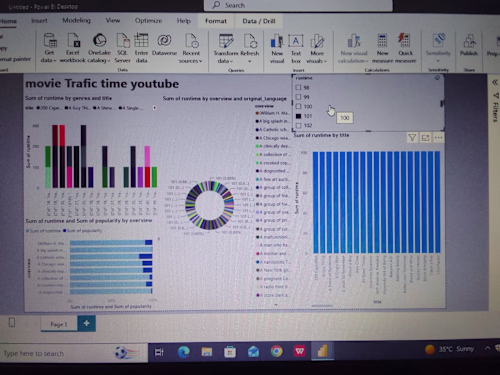Click the Power BI Search box
The width and height of the screenshot is (500, 375).
pos(298,5)
